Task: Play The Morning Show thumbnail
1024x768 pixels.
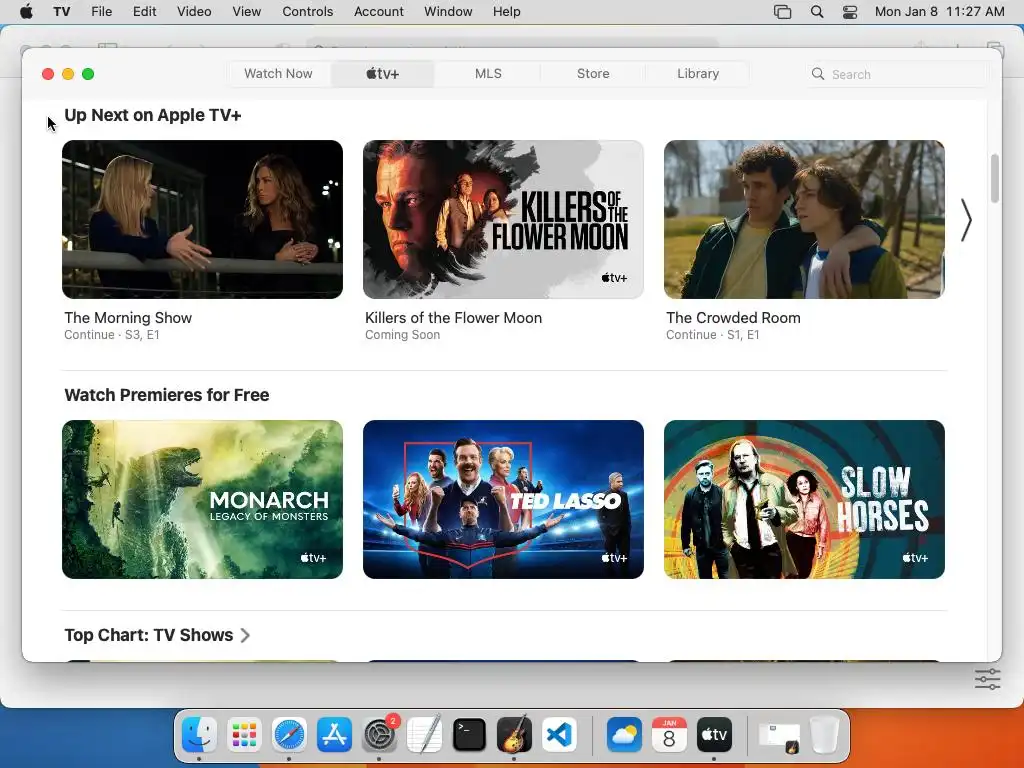Action: pos(202,219)
